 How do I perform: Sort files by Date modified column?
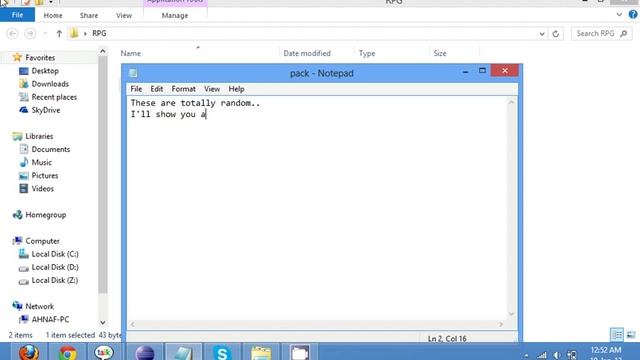[x=307, y=53]
